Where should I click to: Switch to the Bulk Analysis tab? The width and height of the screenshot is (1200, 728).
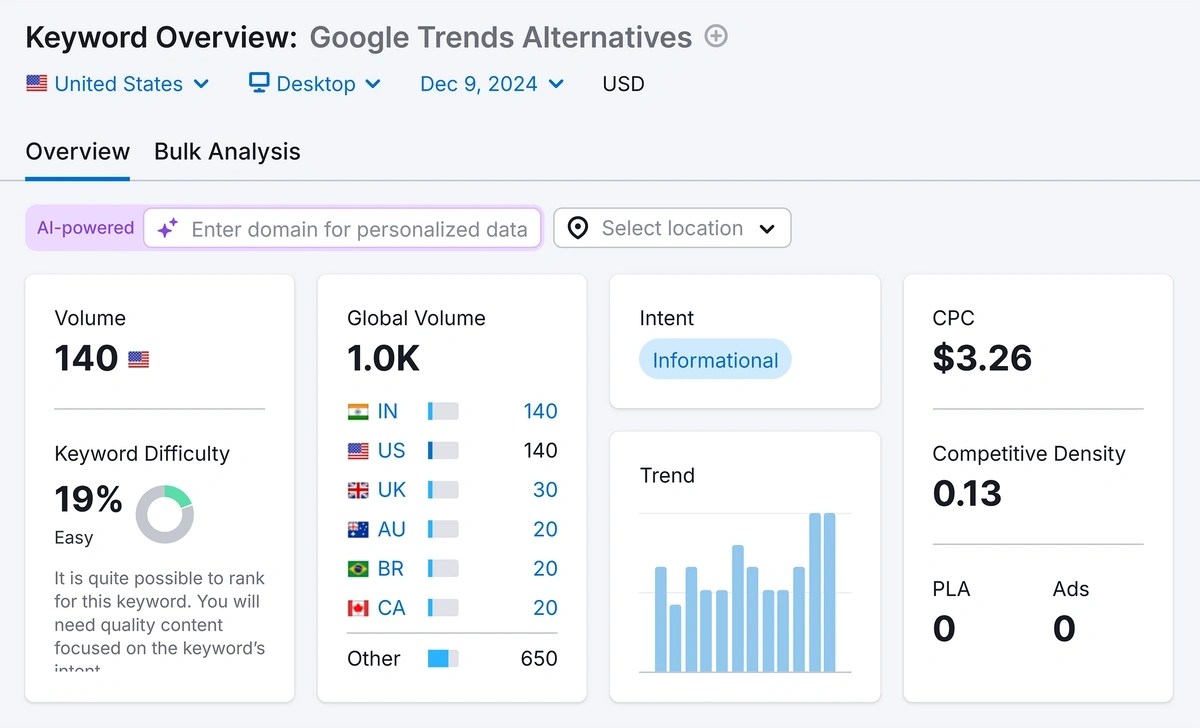227,152
